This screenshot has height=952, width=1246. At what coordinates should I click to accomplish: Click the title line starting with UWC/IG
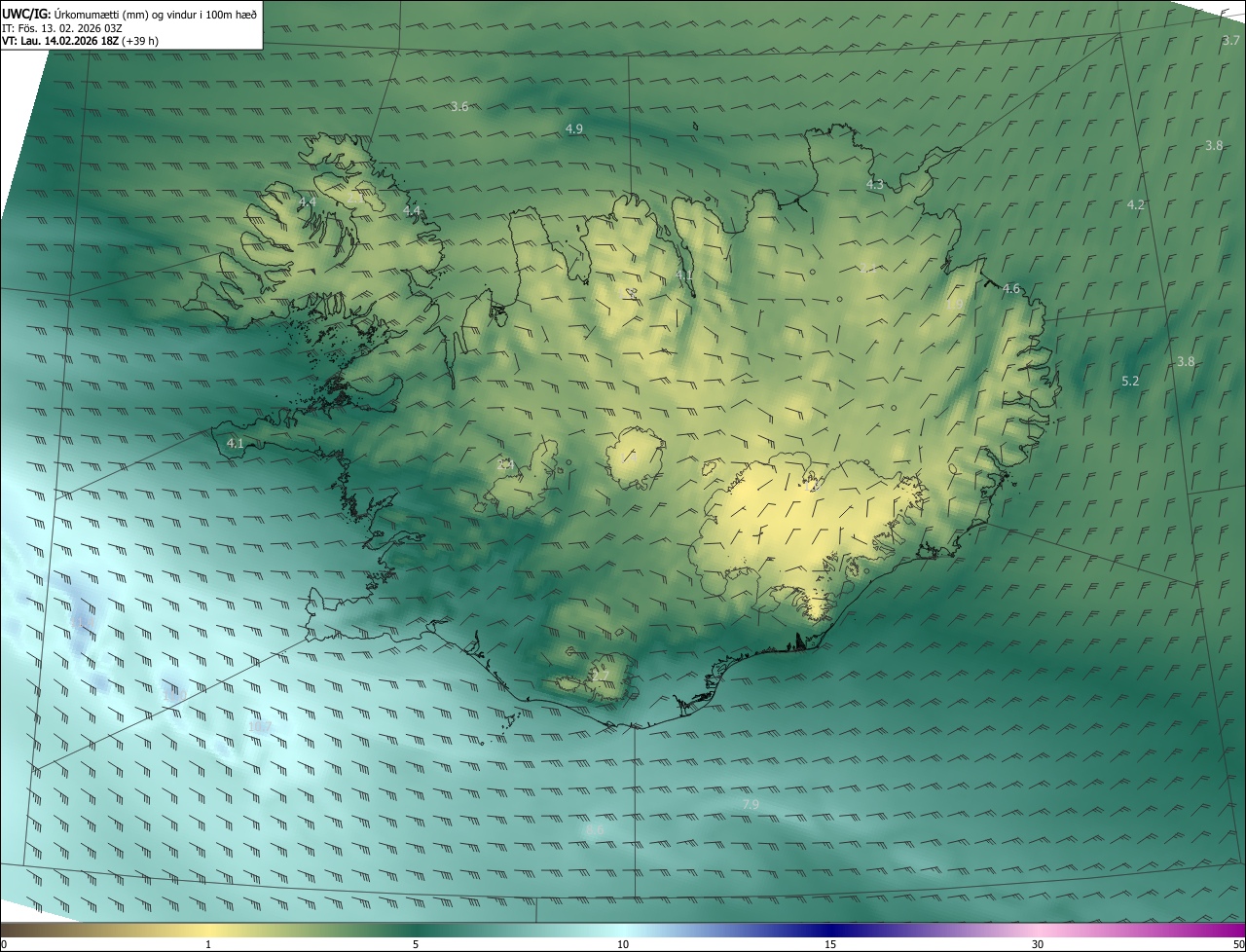point(129,13)
